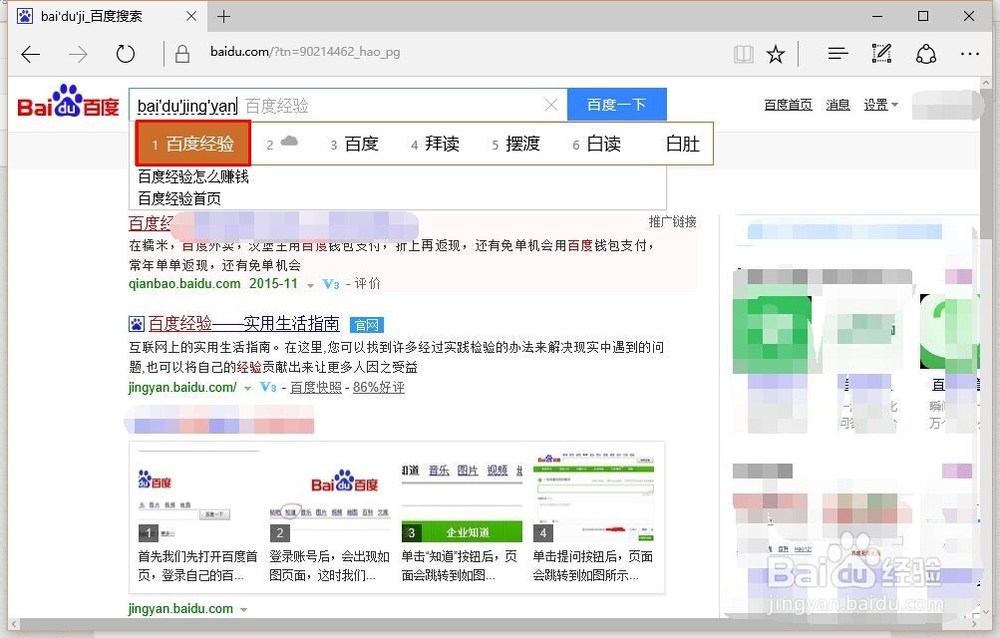The image size is (1000, 638).
Task: Reload the page with refresh icon
Action: (x=125, y=54)
